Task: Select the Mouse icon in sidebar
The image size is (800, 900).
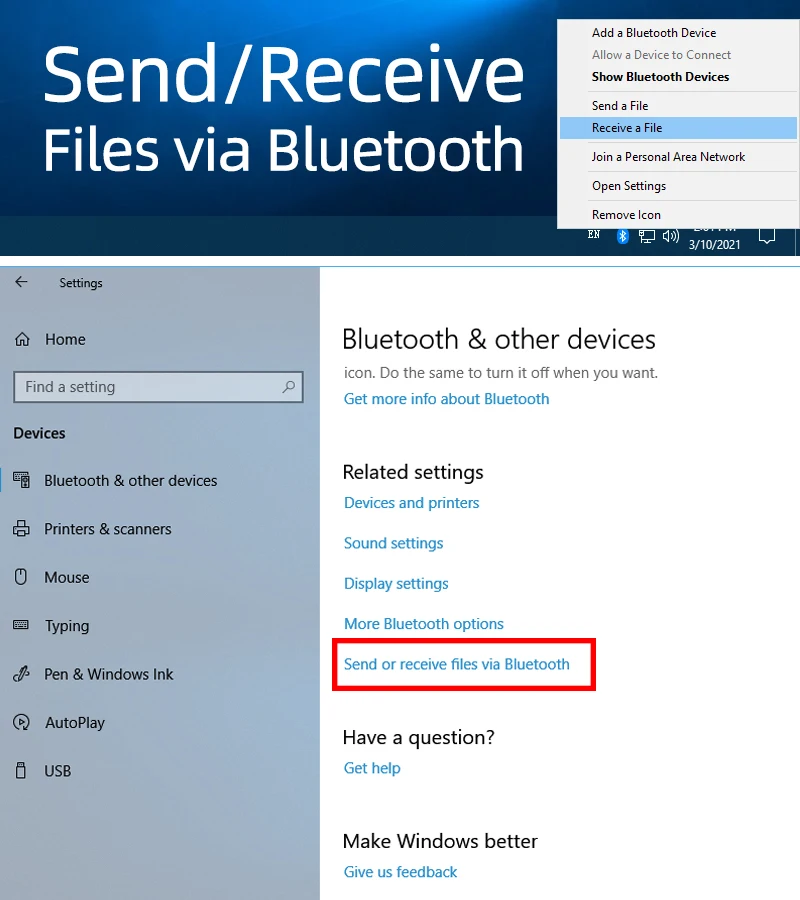Action: click(x=21, y=577)
